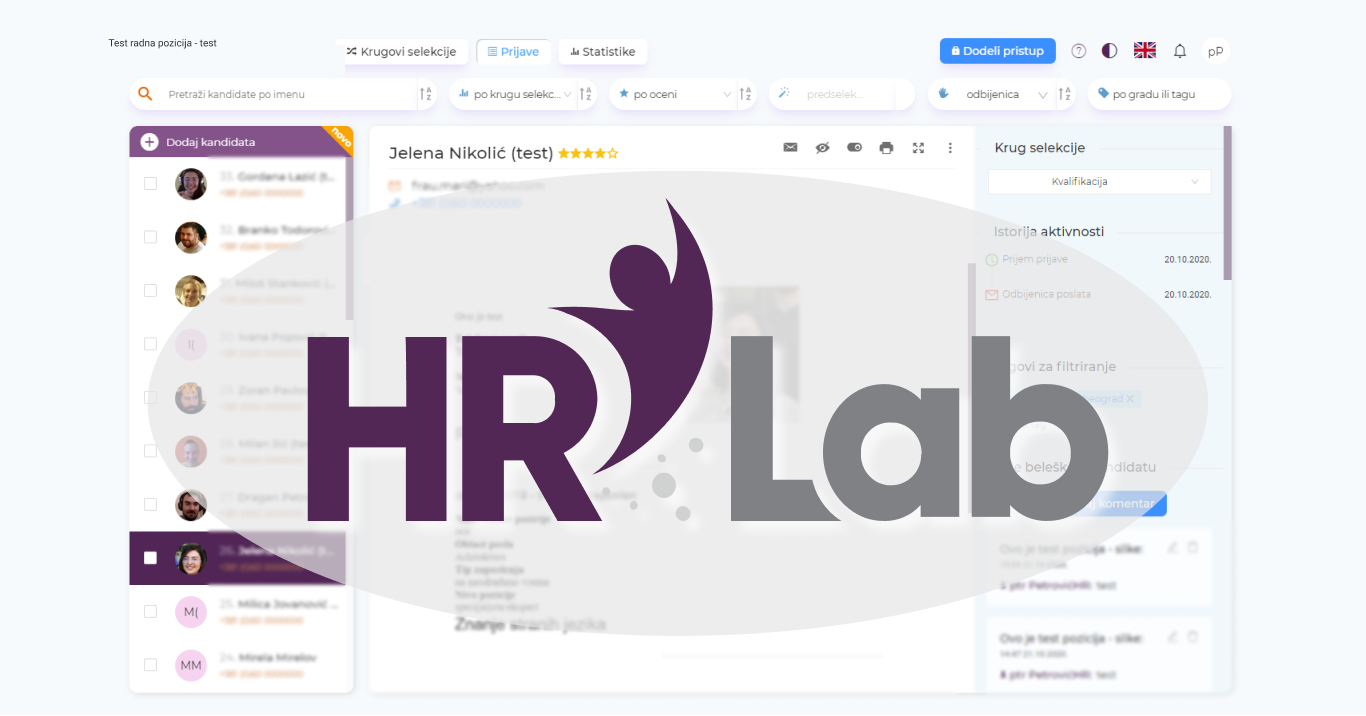1366x716 pixels.
Task: Open notifications via the bell icon
Action: 1180,50
